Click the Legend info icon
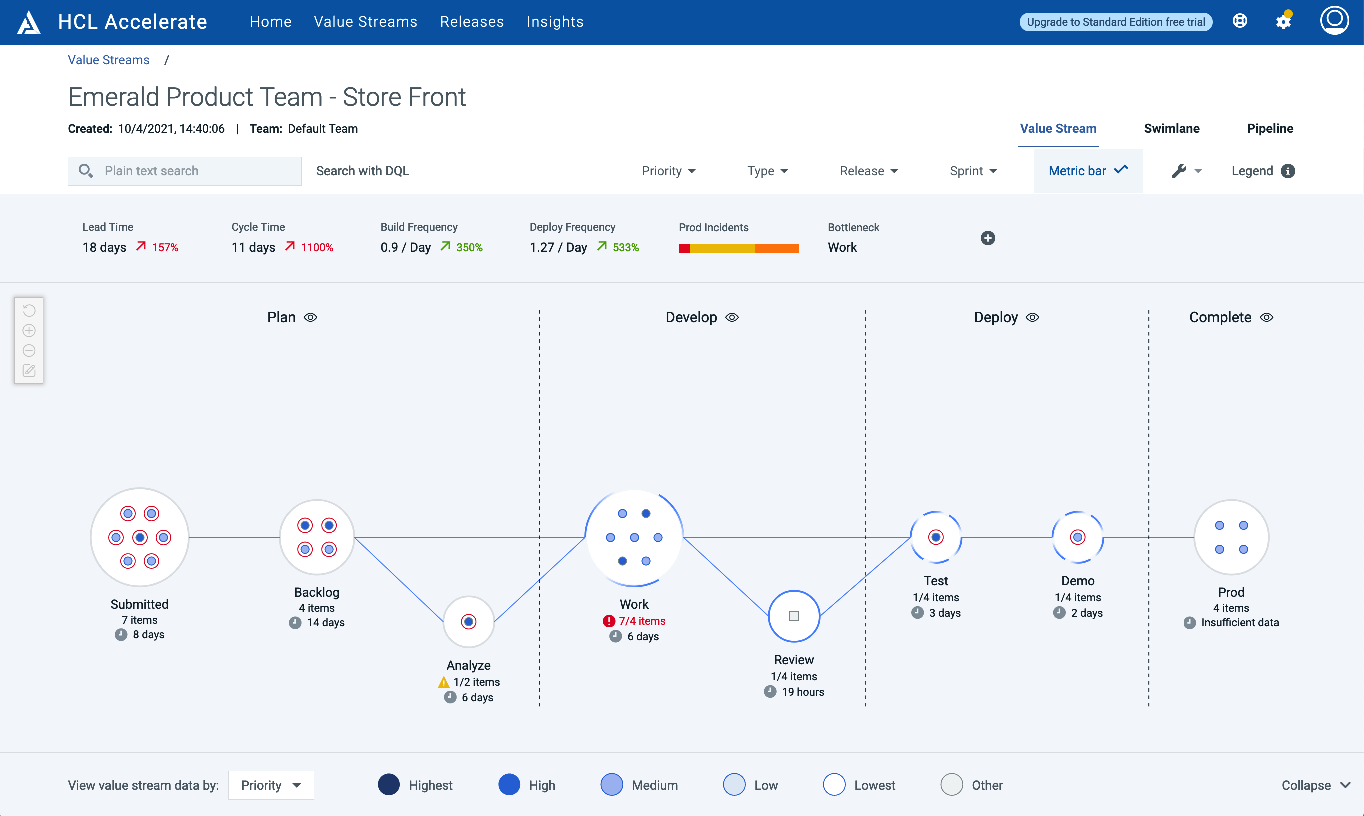Viewport: 1364px width, 816px height. click(x=1288, y=171)
